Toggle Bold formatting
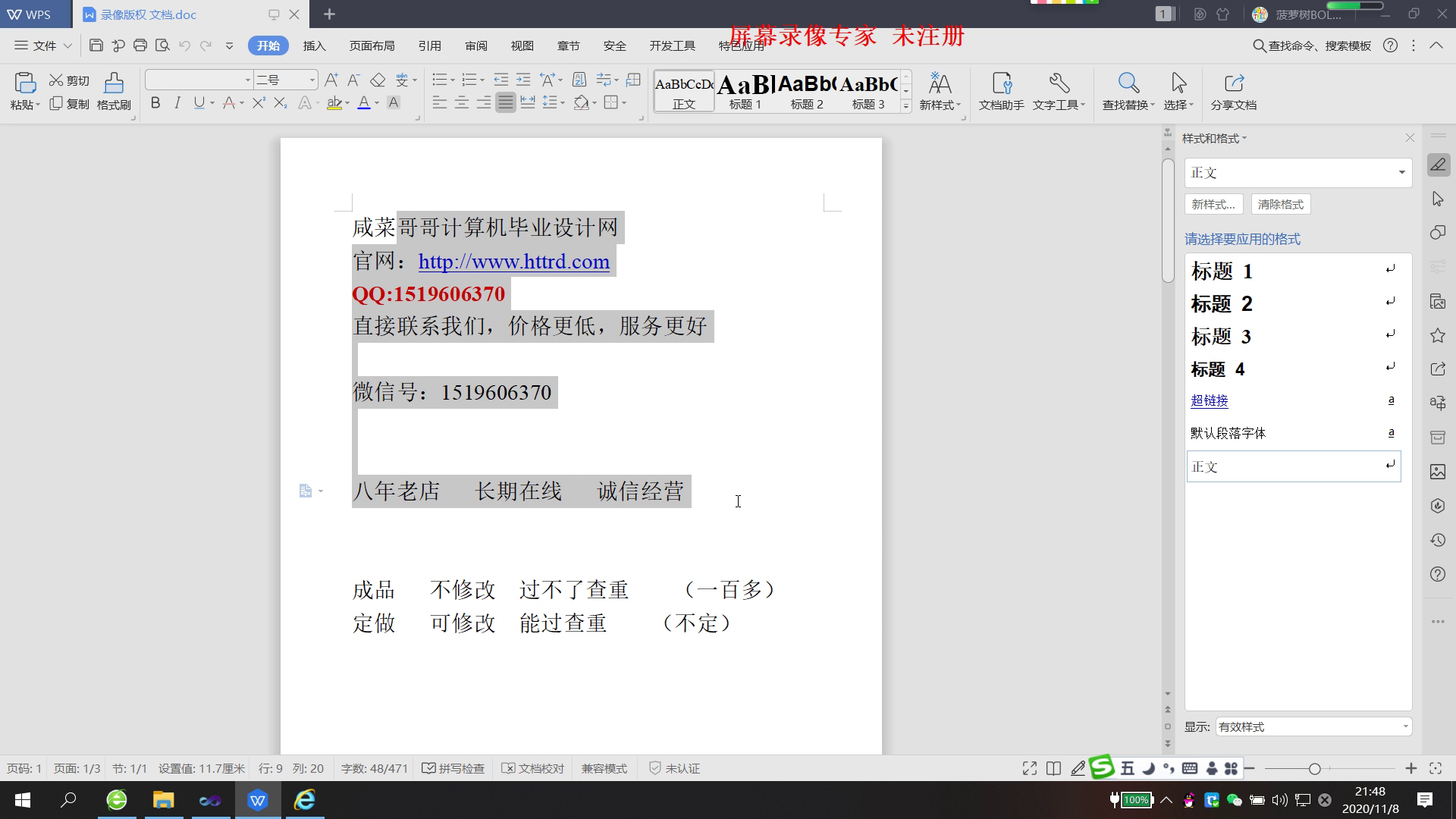 pyautogui.click(x=155, y=103)
